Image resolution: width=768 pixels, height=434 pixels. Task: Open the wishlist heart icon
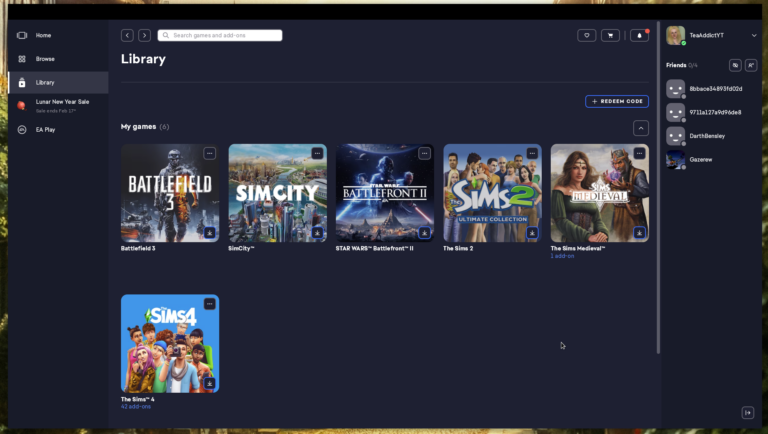coord(587,35)
